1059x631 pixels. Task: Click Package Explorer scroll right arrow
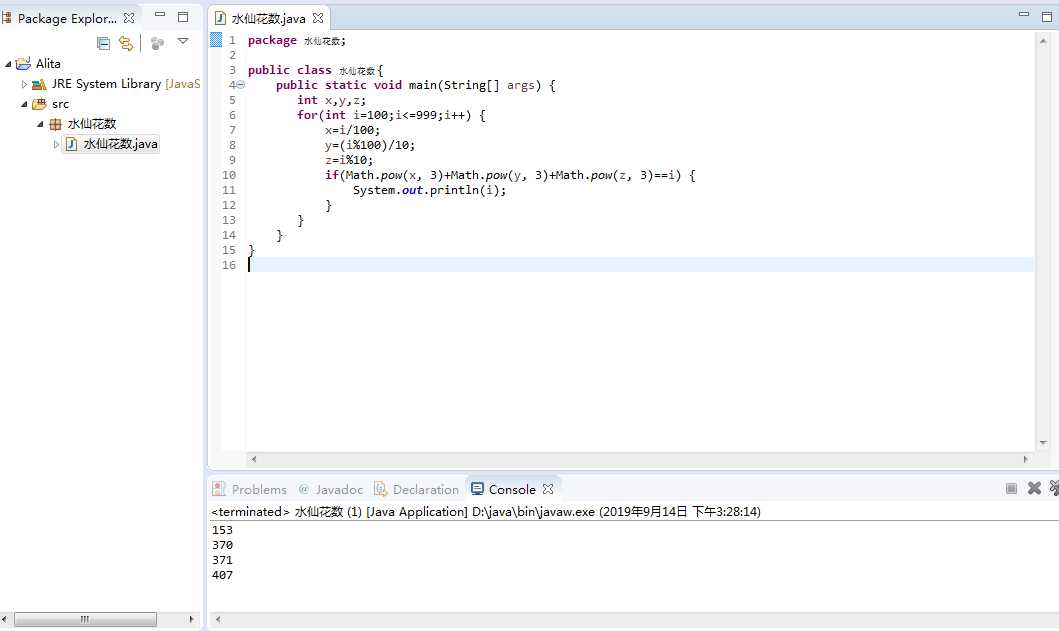(x=191, y=619)
